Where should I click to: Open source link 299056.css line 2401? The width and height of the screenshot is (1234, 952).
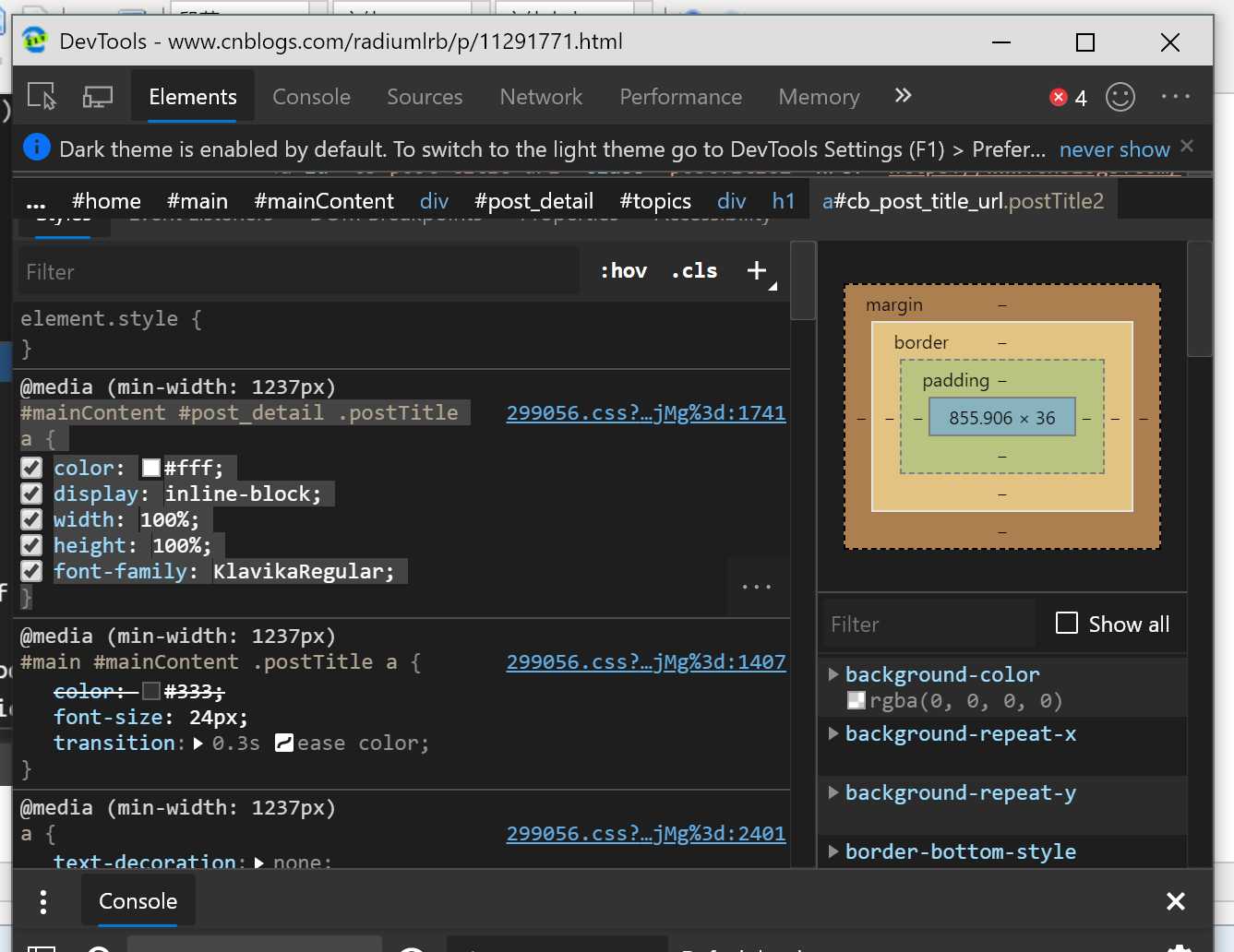(x=646, y=834)
